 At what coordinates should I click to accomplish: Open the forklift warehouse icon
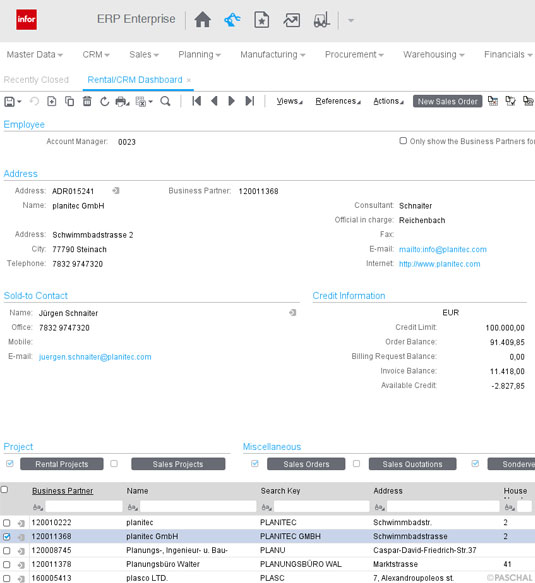pos(322,20)
